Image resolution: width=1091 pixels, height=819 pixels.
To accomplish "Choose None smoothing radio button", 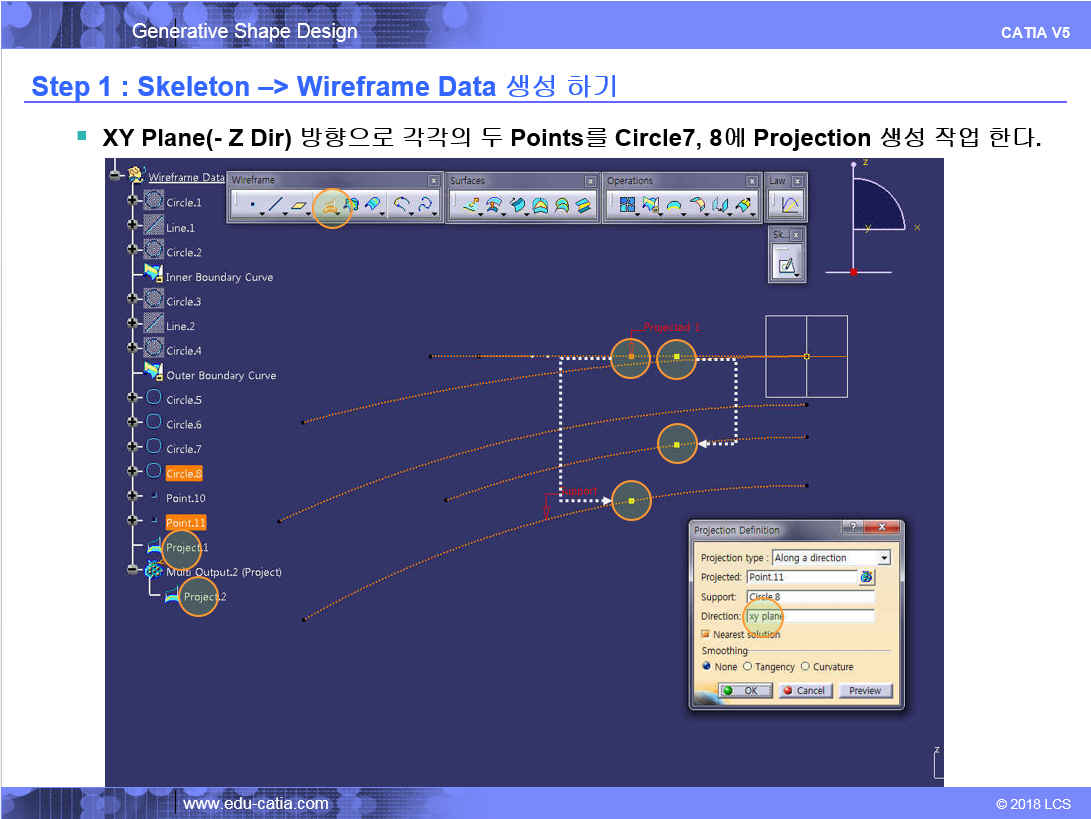I will (x=706, y=666).
